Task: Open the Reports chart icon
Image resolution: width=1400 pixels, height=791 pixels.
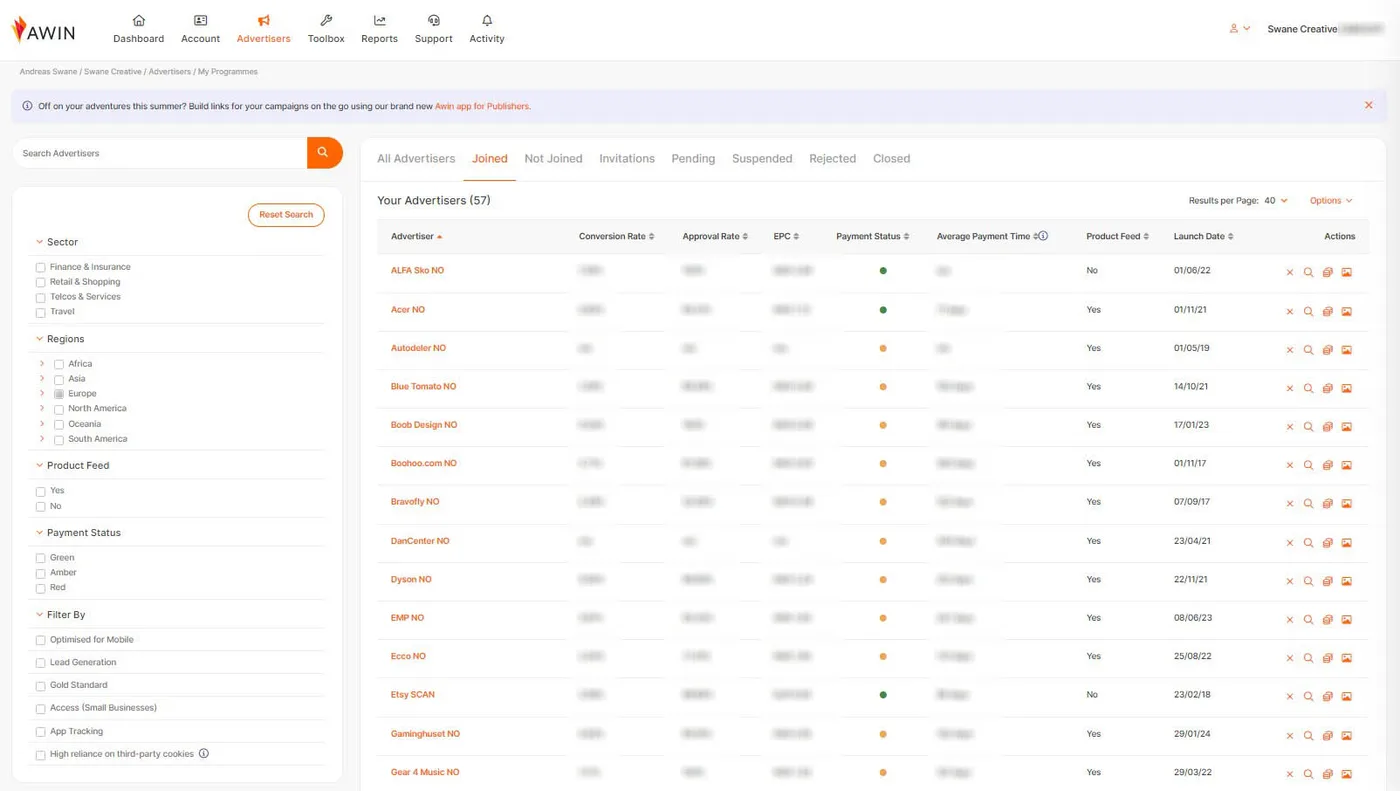Action: [x=380, y=20]
